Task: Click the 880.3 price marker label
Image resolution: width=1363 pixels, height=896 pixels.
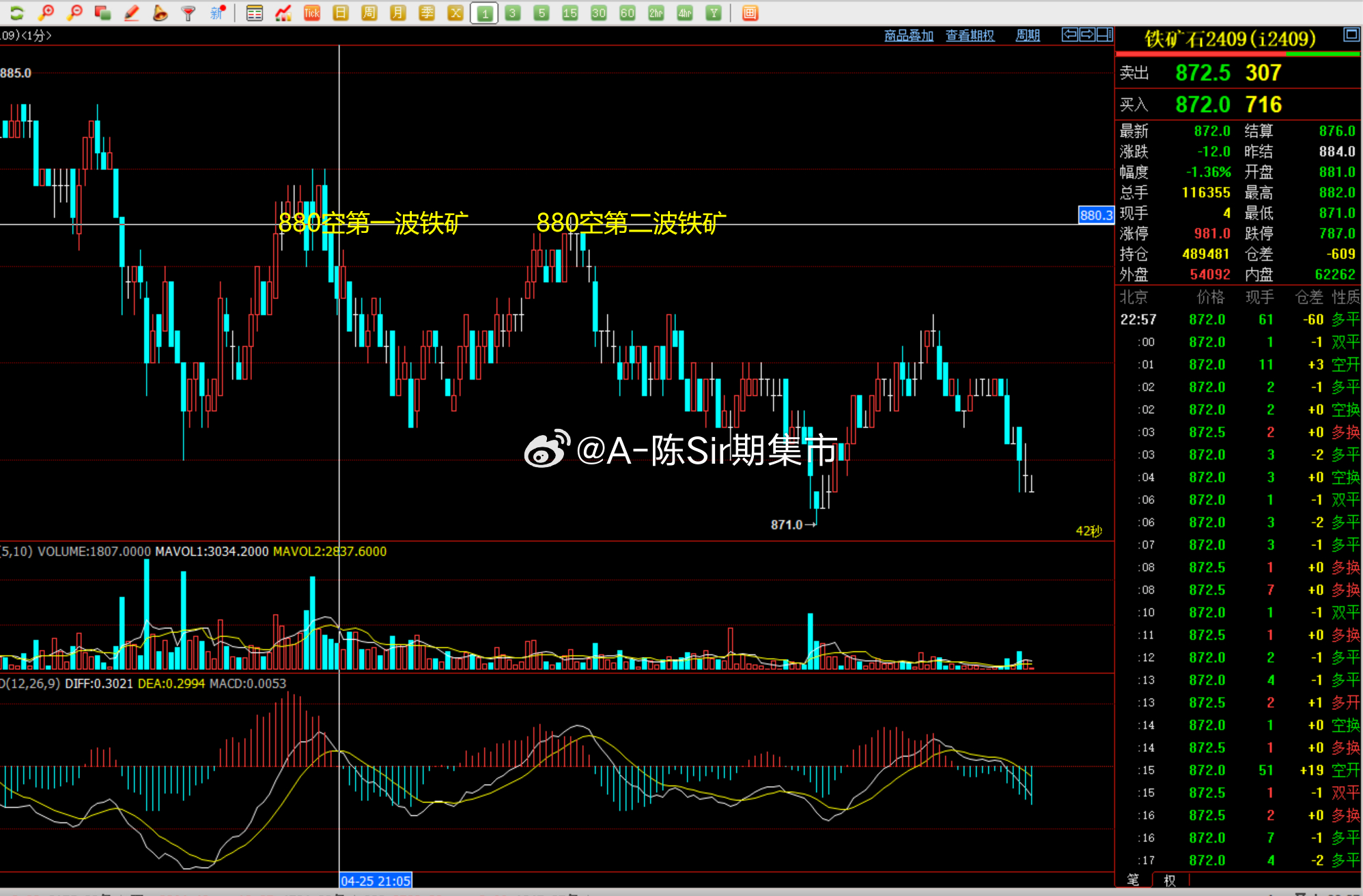Action: [1096, 215]
